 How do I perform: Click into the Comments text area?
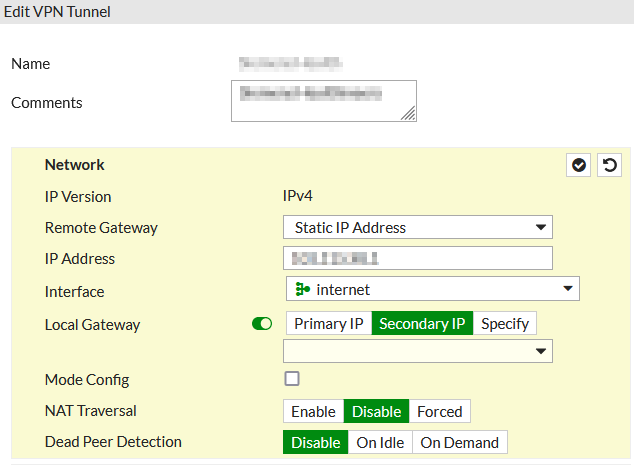323,101
